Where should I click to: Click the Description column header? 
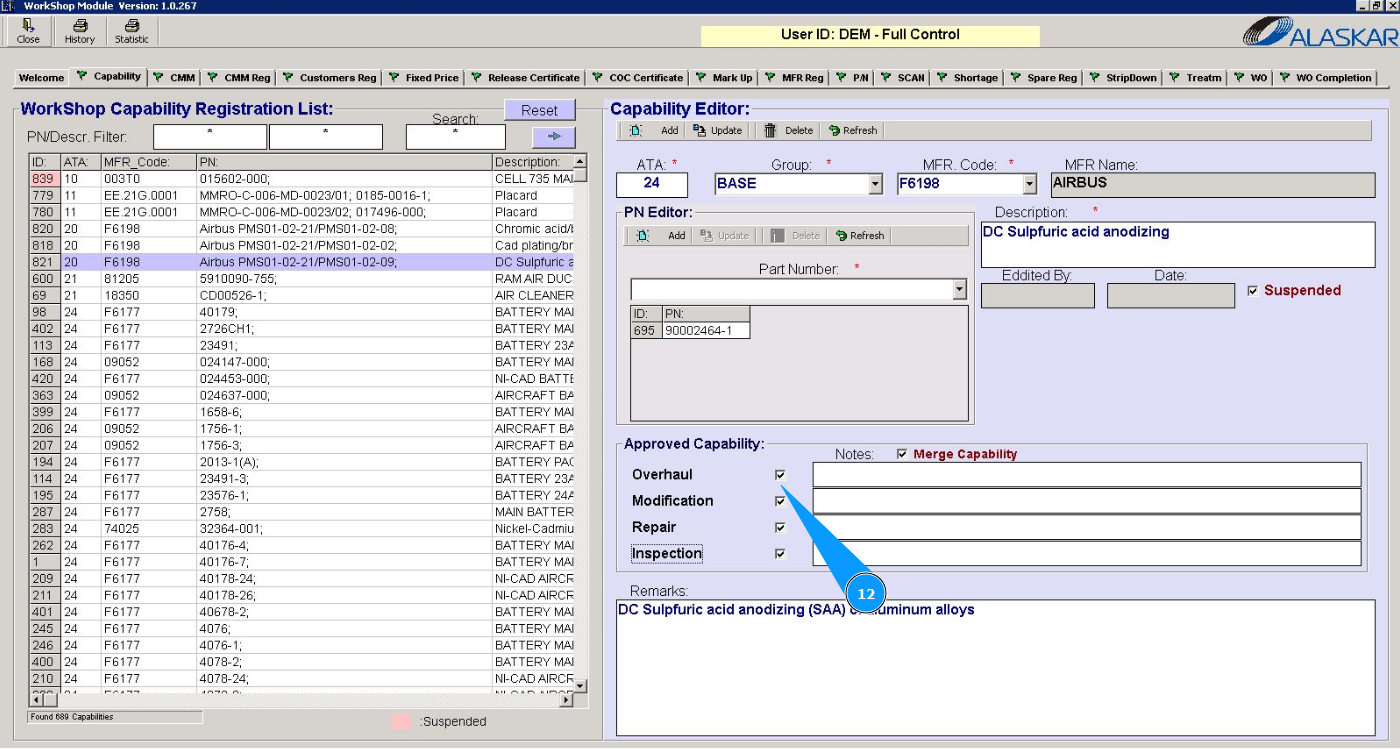(x=533, y=162)
